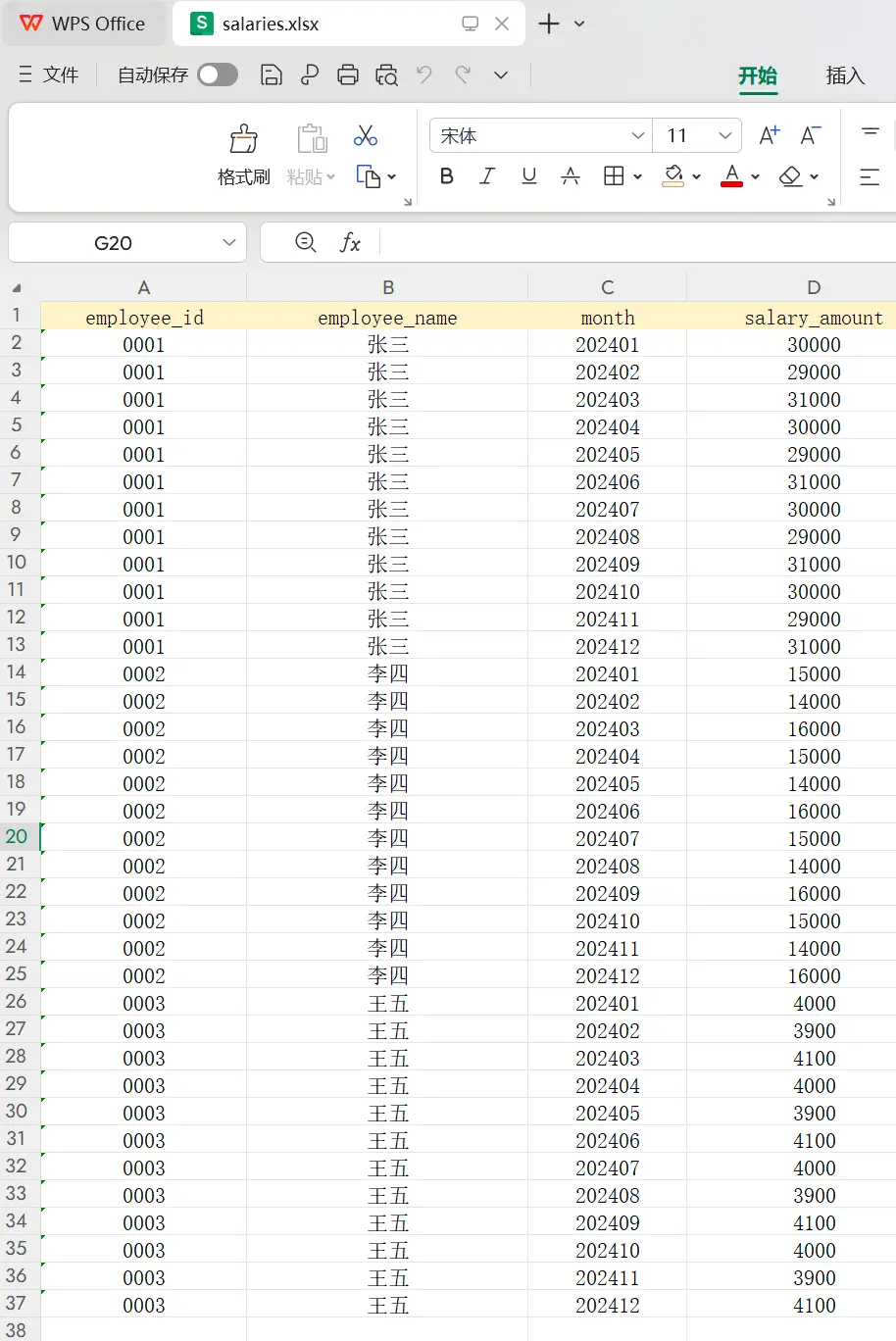Click the eraser clear formatting icon
Viewport: 896px width, 1341px height.
(x=790, y=176)
